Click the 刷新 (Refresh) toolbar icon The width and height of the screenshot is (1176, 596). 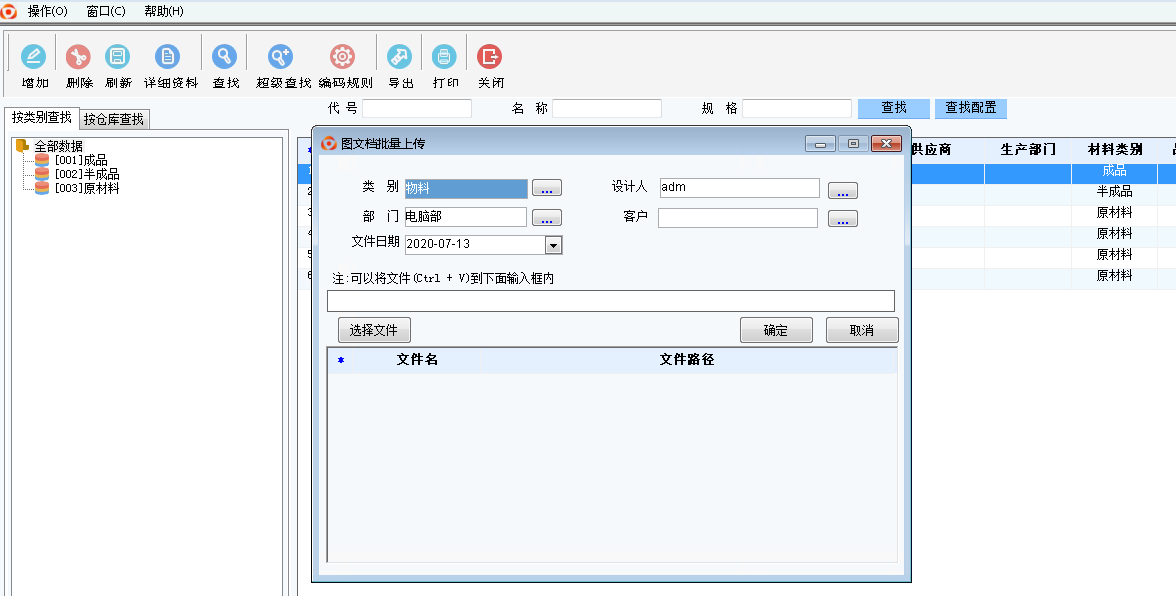118,57
